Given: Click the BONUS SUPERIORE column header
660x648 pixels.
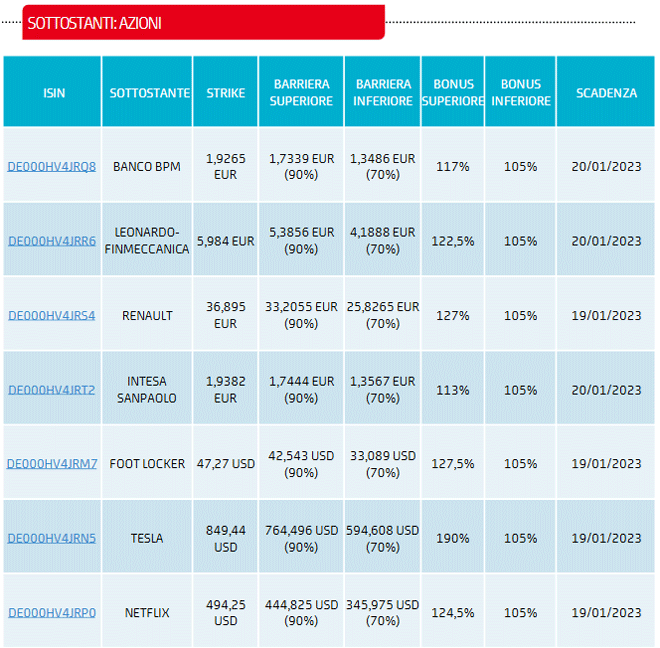Looking at the screenshot, I should (453, 93).
